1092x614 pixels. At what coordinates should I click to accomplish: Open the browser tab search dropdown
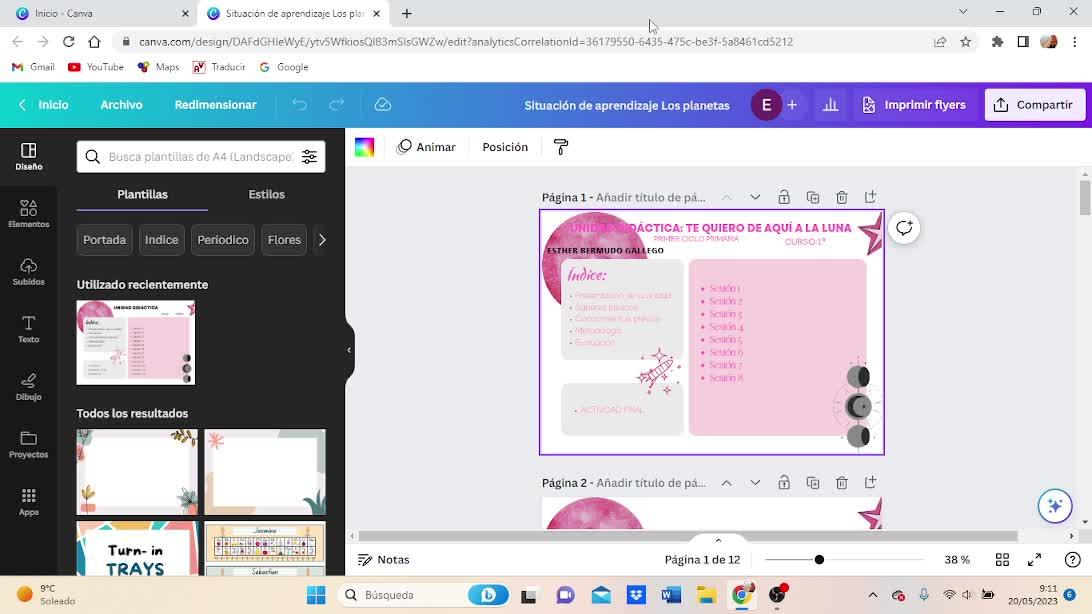click(962, 12)
